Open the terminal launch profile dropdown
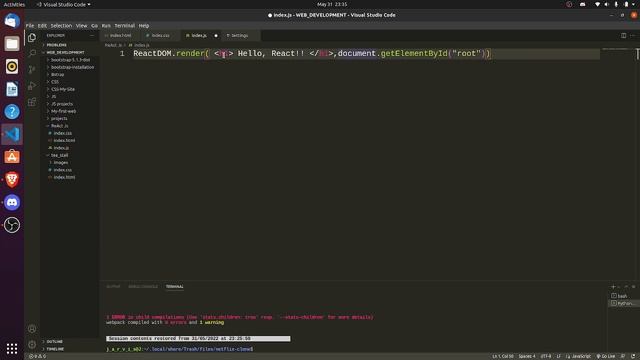Viewport: 640px width, 360px height. click(618, 287)
